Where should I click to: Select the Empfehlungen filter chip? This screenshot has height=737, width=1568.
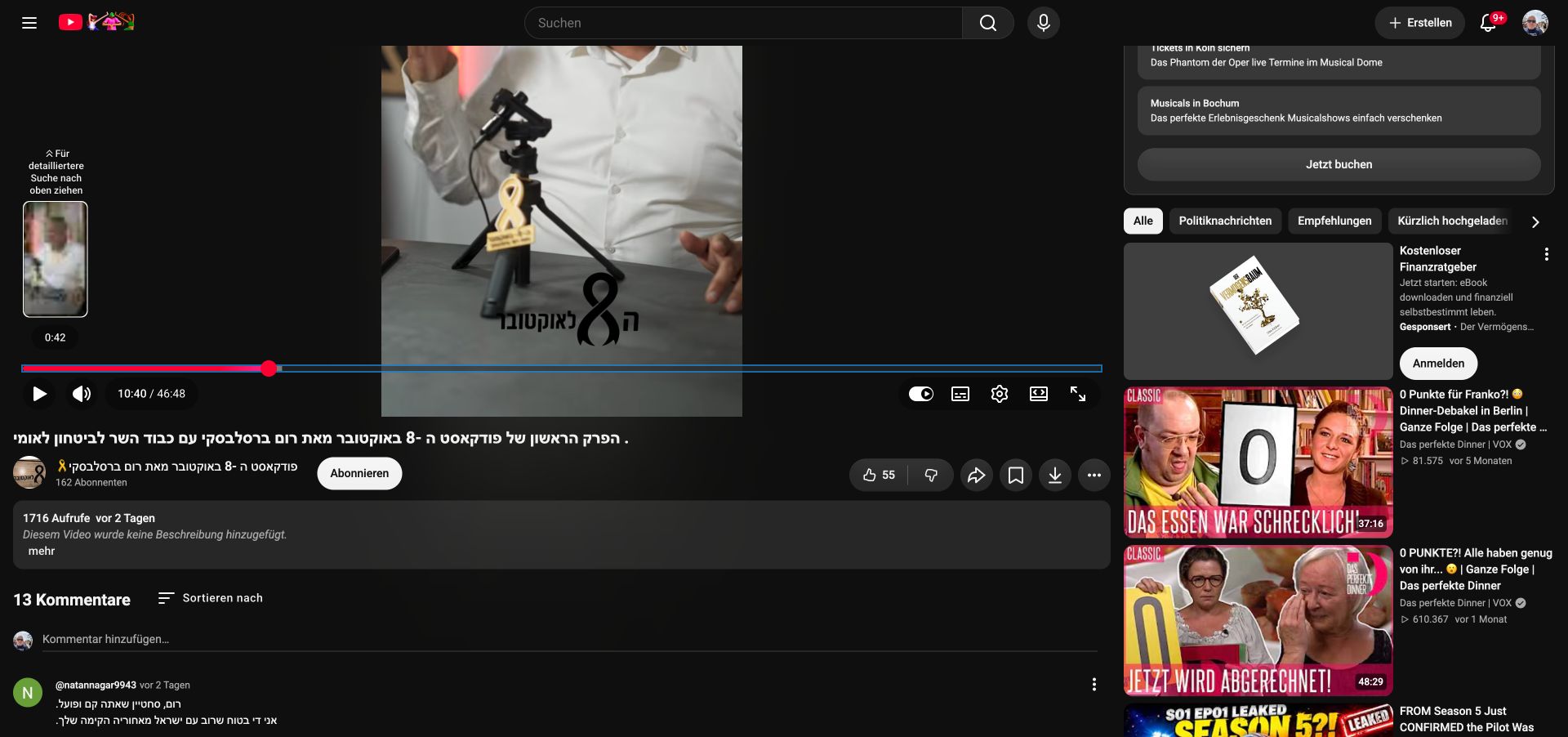pyautogui.click(x=1334, y=221)
